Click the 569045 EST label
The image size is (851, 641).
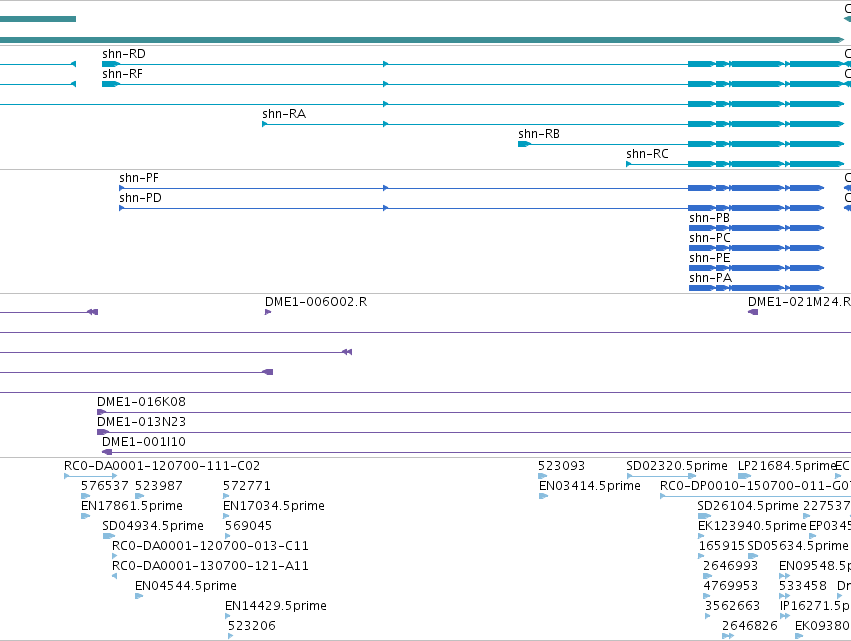pyautogui.click(x=248, y=526)
